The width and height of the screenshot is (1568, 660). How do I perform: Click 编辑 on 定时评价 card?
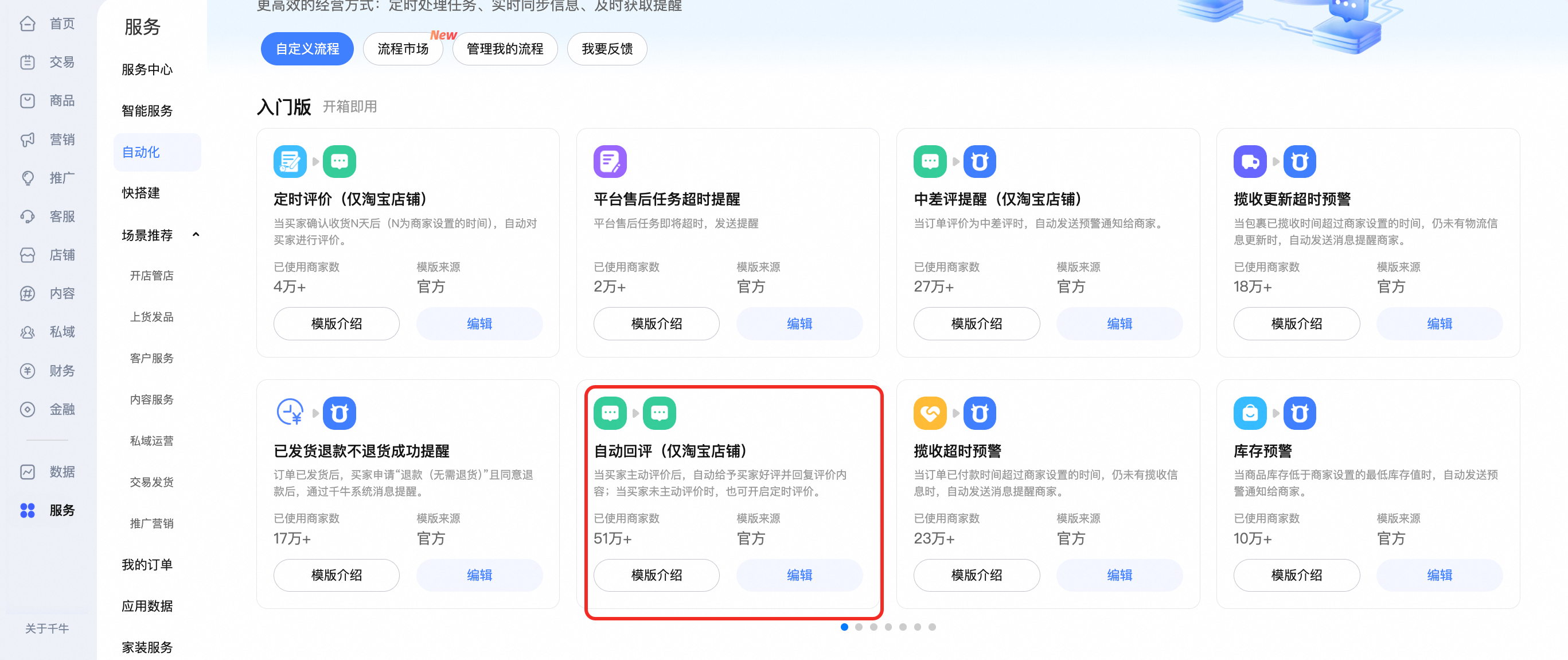[x=479, y=324]
